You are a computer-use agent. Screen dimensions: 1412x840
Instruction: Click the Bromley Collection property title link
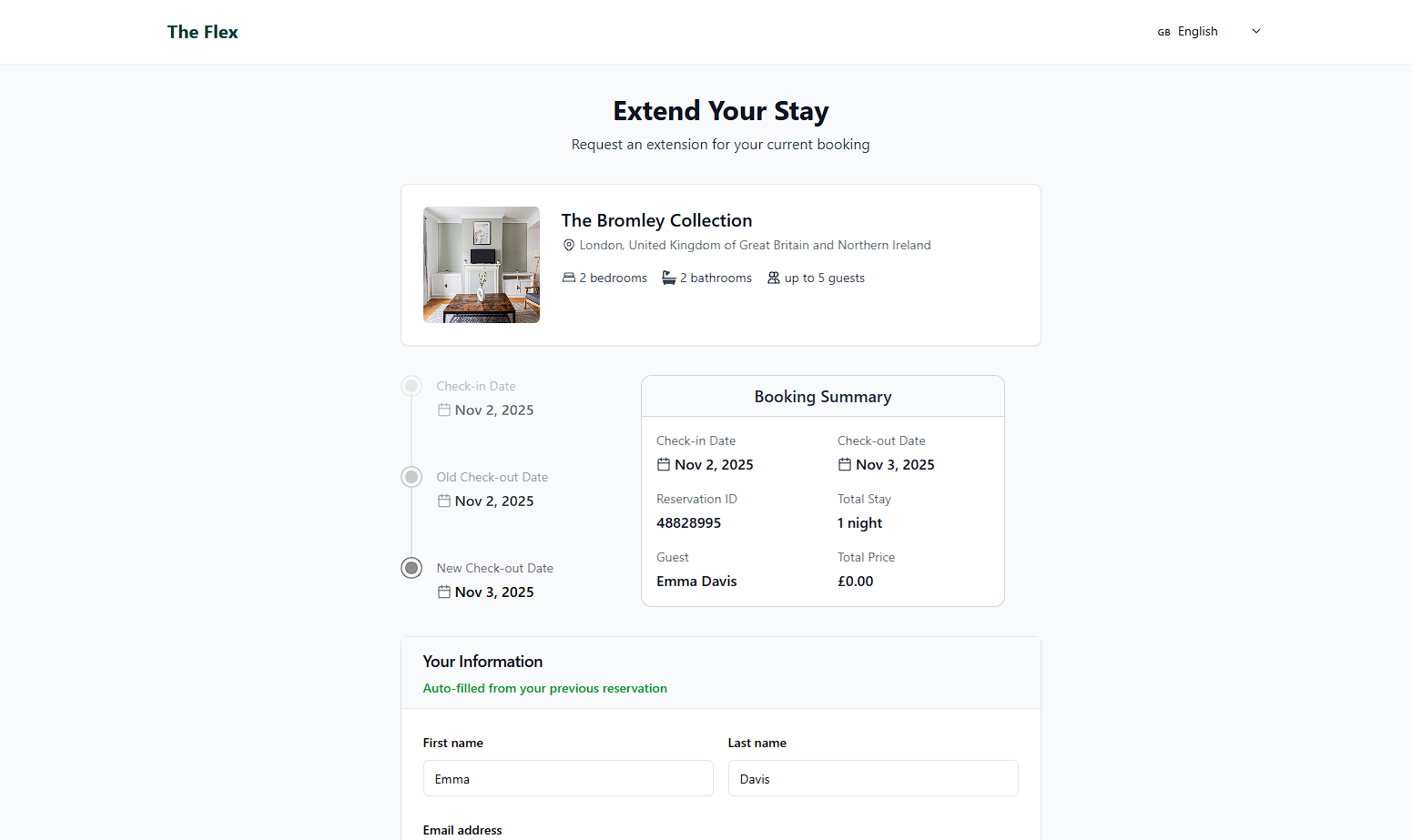pos(656,219)
